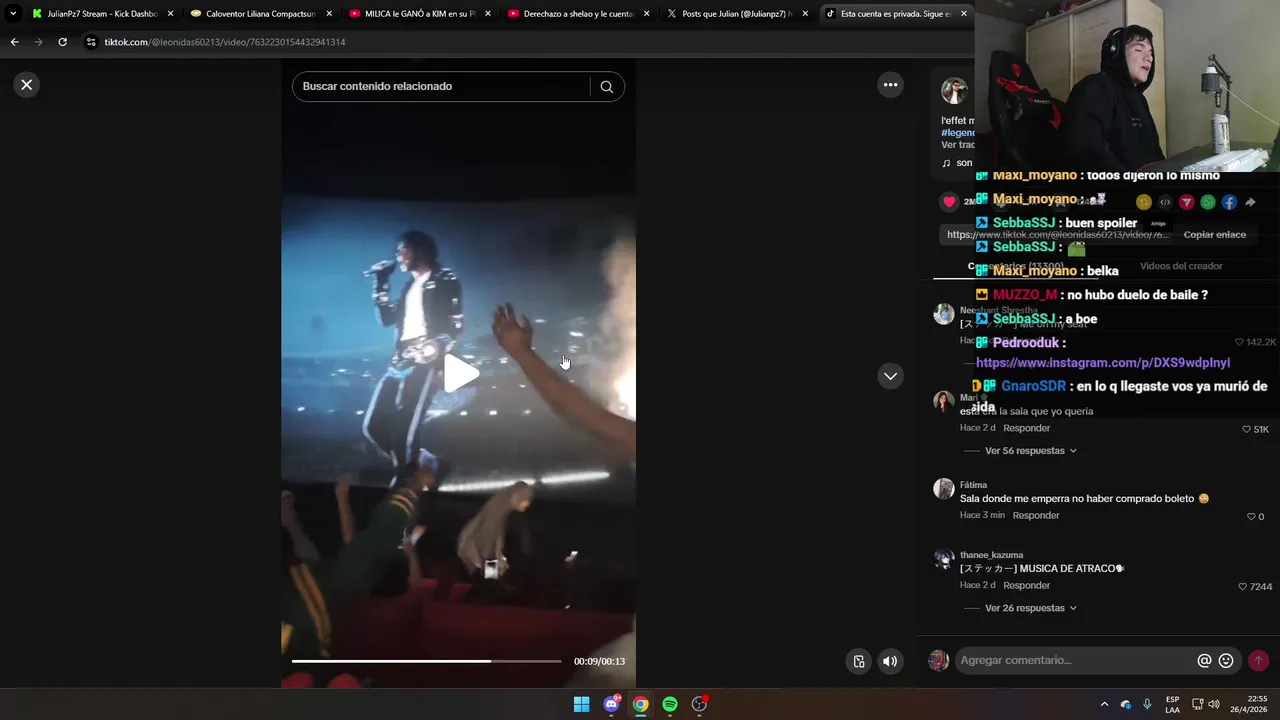Open the taskbar network and volume quick settings
This screenshot has height=720, width=1280.
(x=1205, y=704)
